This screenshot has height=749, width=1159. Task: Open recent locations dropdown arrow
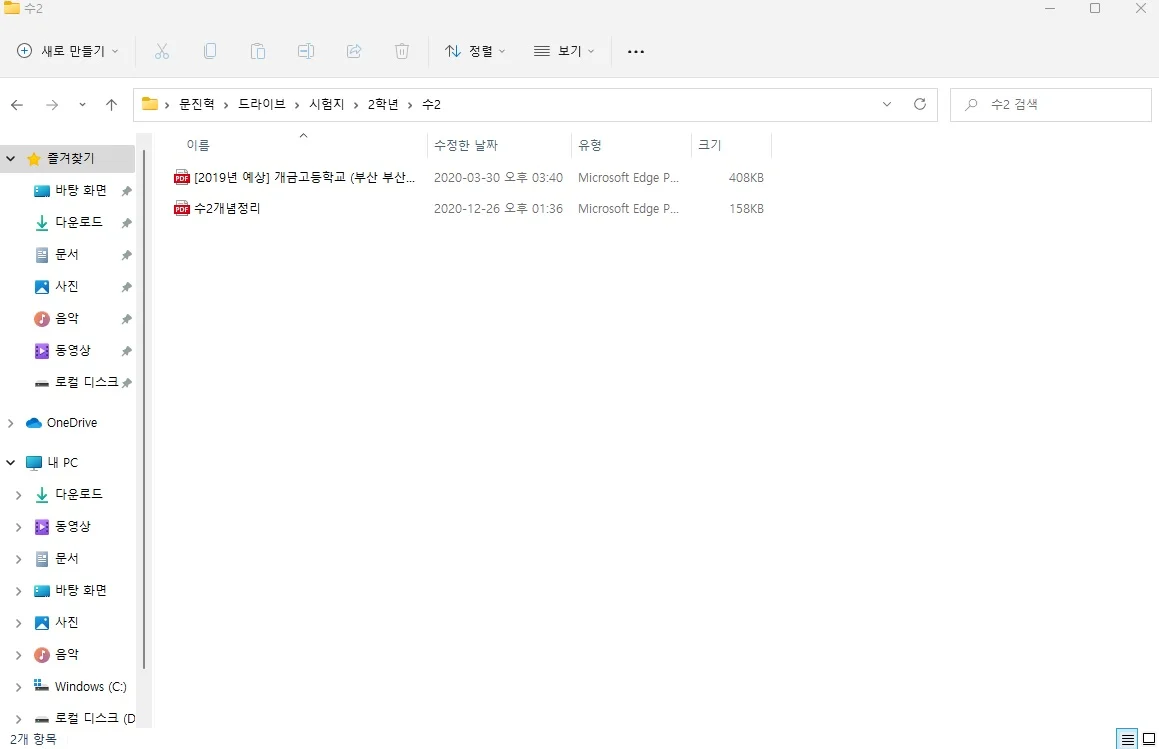(x=82, y=105)
